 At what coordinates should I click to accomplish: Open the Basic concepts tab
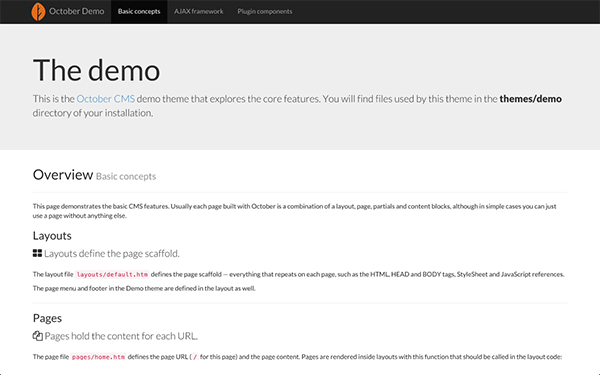tap(139, 11)
